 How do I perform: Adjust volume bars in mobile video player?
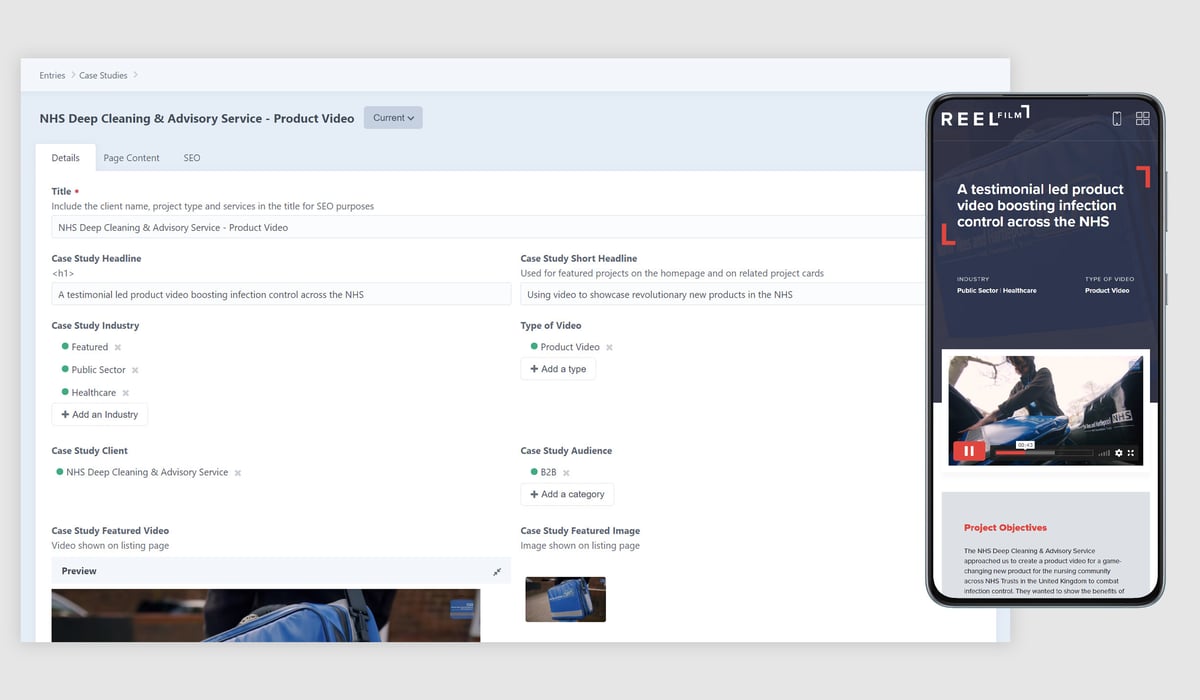click(x=1104, y=453)
